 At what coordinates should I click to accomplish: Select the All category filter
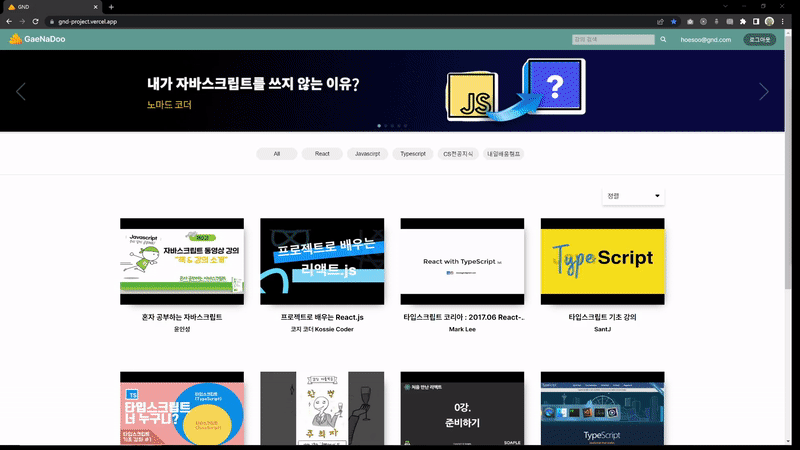(277, 154)
